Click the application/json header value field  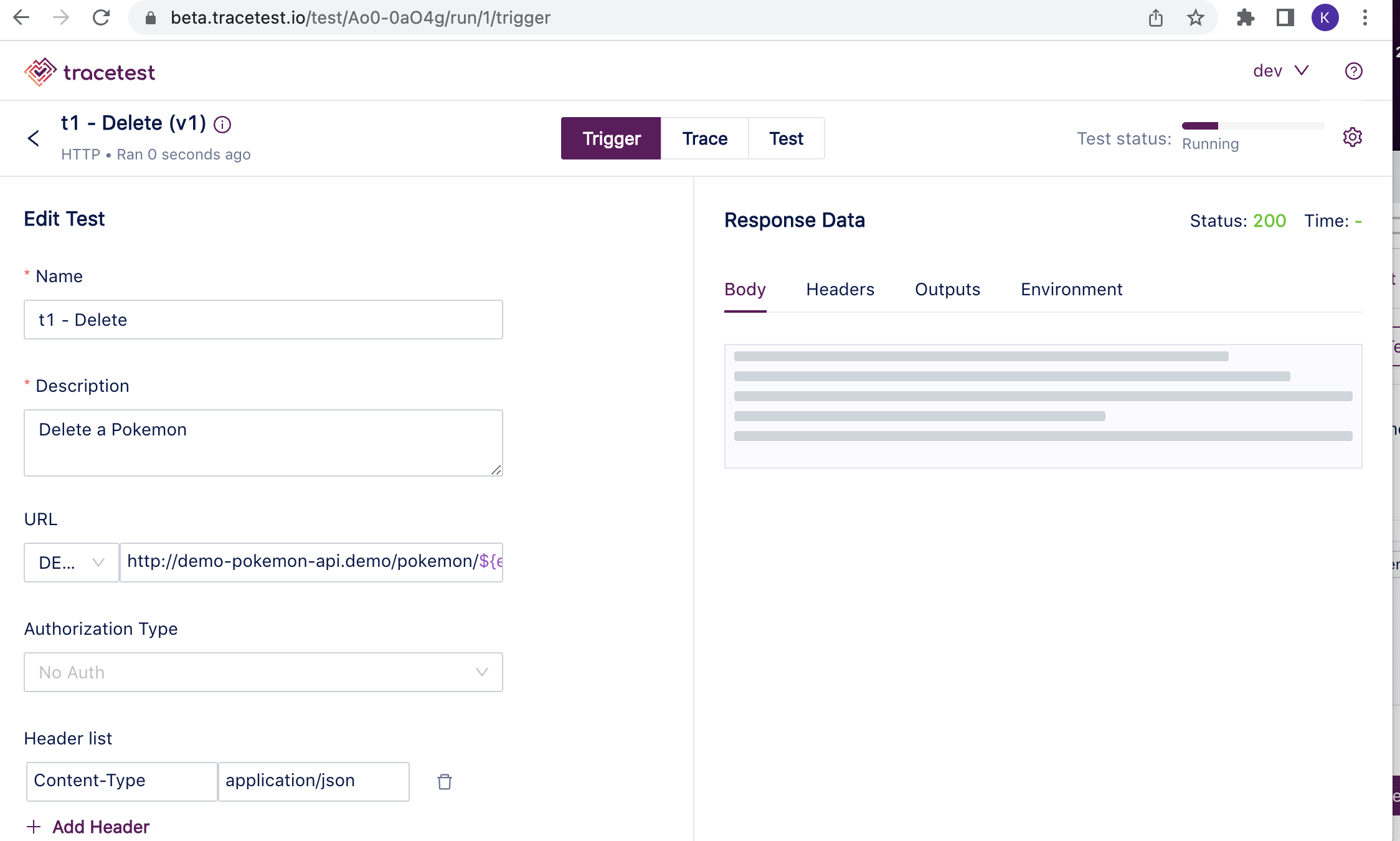[314, 781]
